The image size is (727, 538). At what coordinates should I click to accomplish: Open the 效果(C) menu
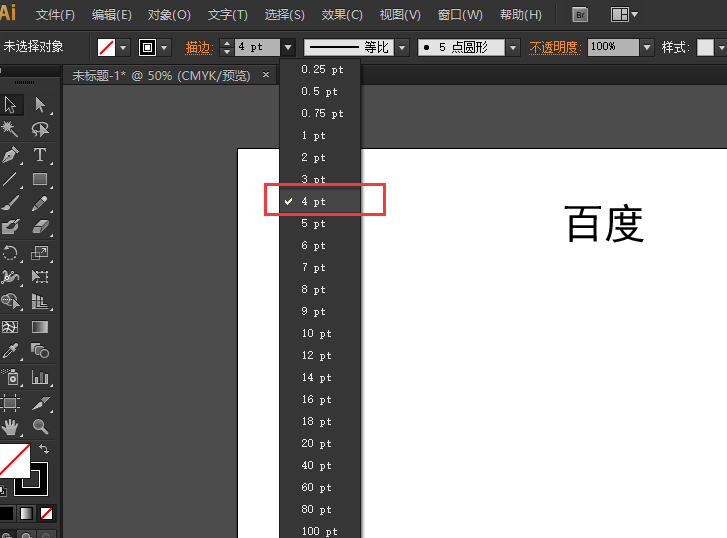click(x=342, y=15)
